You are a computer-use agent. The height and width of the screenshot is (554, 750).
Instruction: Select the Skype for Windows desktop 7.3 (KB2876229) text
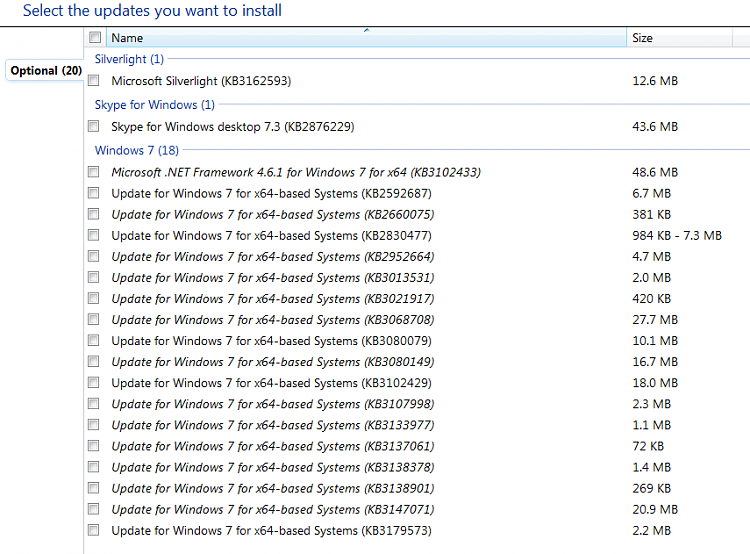tap(232, 127)
